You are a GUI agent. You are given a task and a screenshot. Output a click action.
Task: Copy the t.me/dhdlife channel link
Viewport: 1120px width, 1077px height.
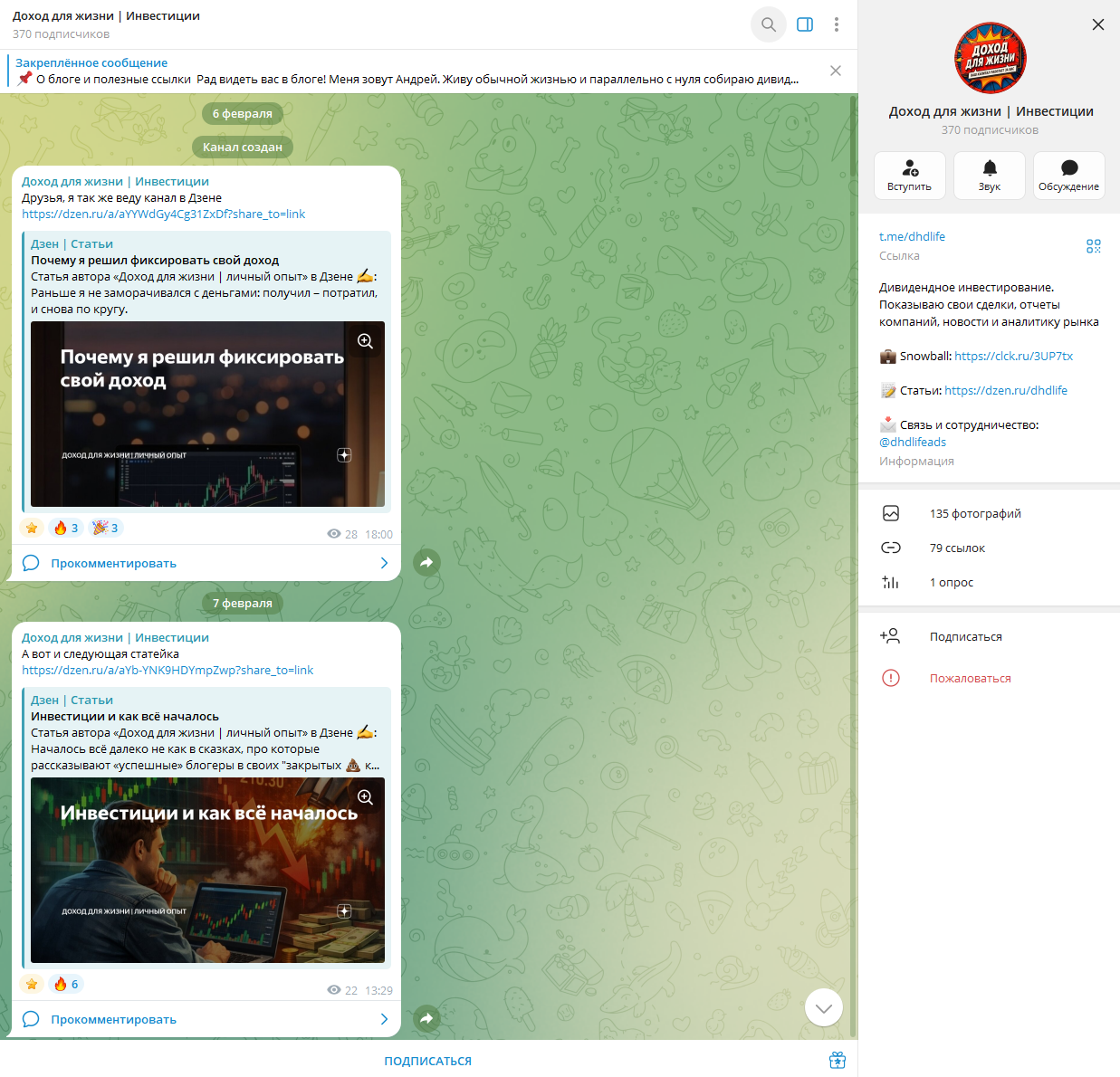pos(912,236)
